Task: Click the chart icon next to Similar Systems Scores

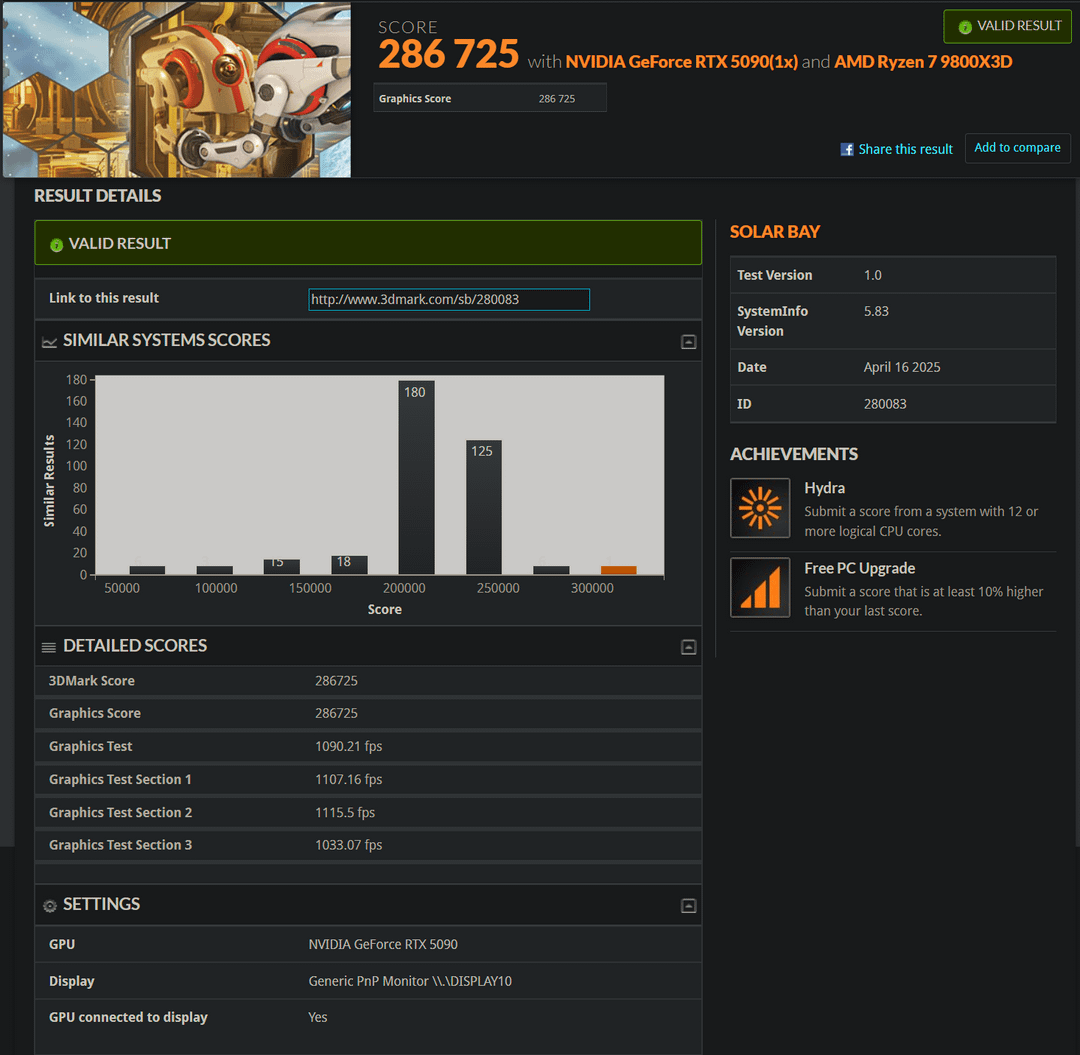Action: click(50, 342)
